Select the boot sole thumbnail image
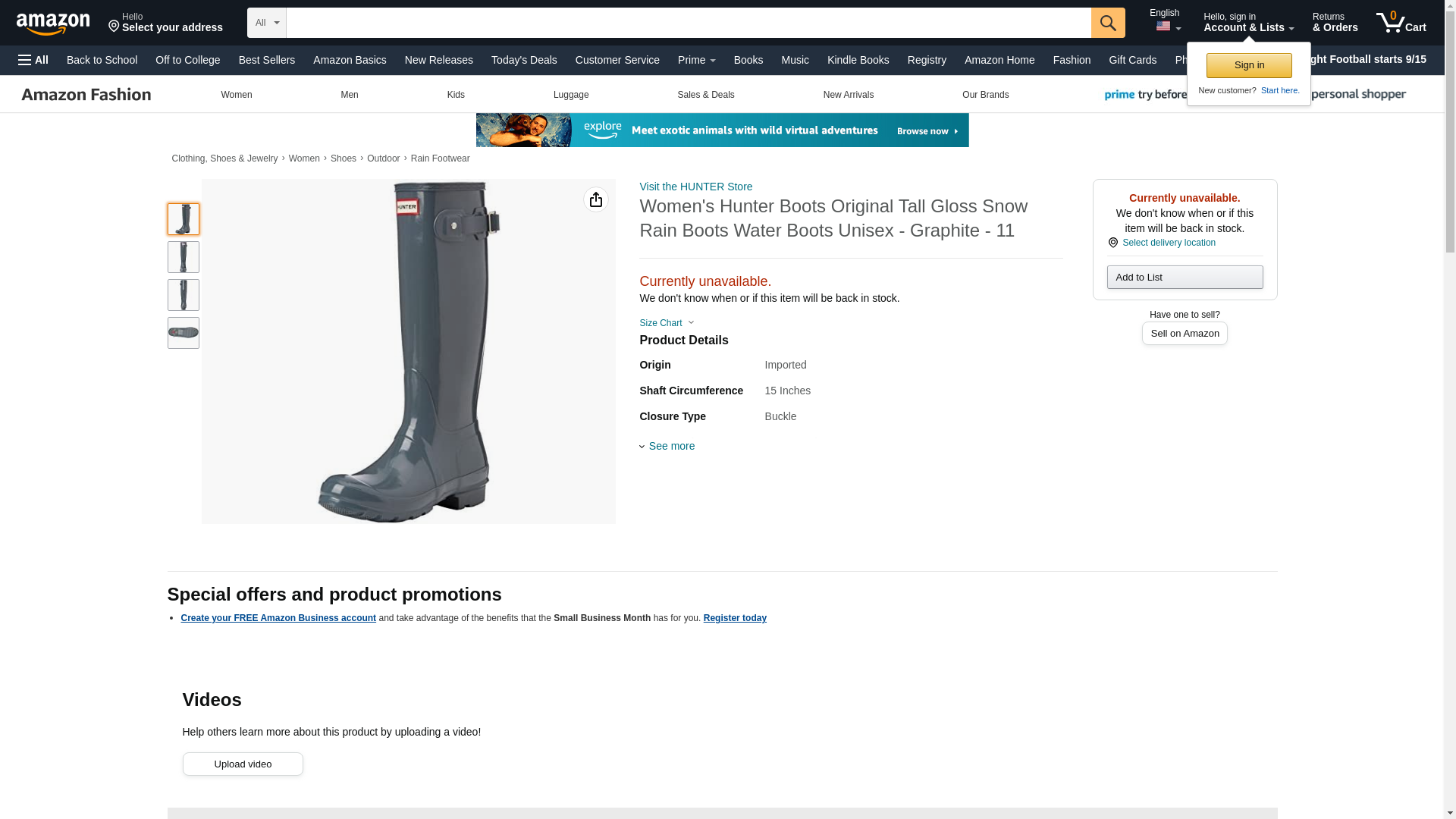This screenshot has height=819, width=1456. [x=184, y=333]
